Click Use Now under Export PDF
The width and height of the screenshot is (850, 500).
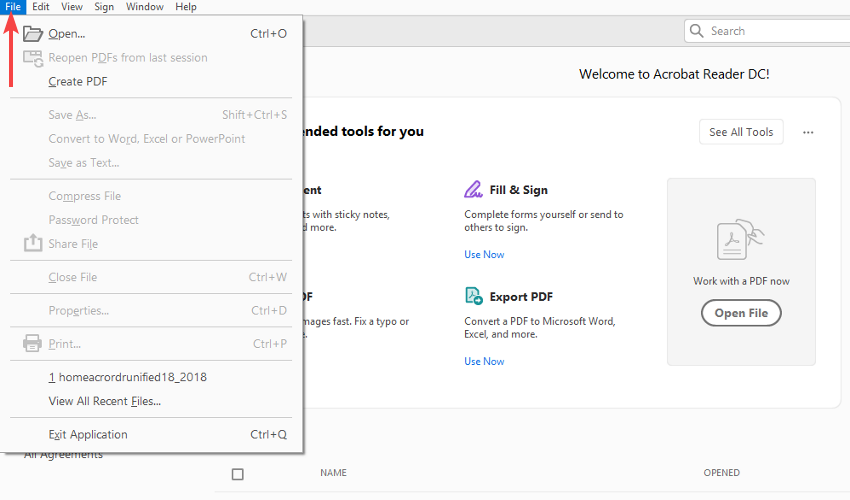click(484, 361)
